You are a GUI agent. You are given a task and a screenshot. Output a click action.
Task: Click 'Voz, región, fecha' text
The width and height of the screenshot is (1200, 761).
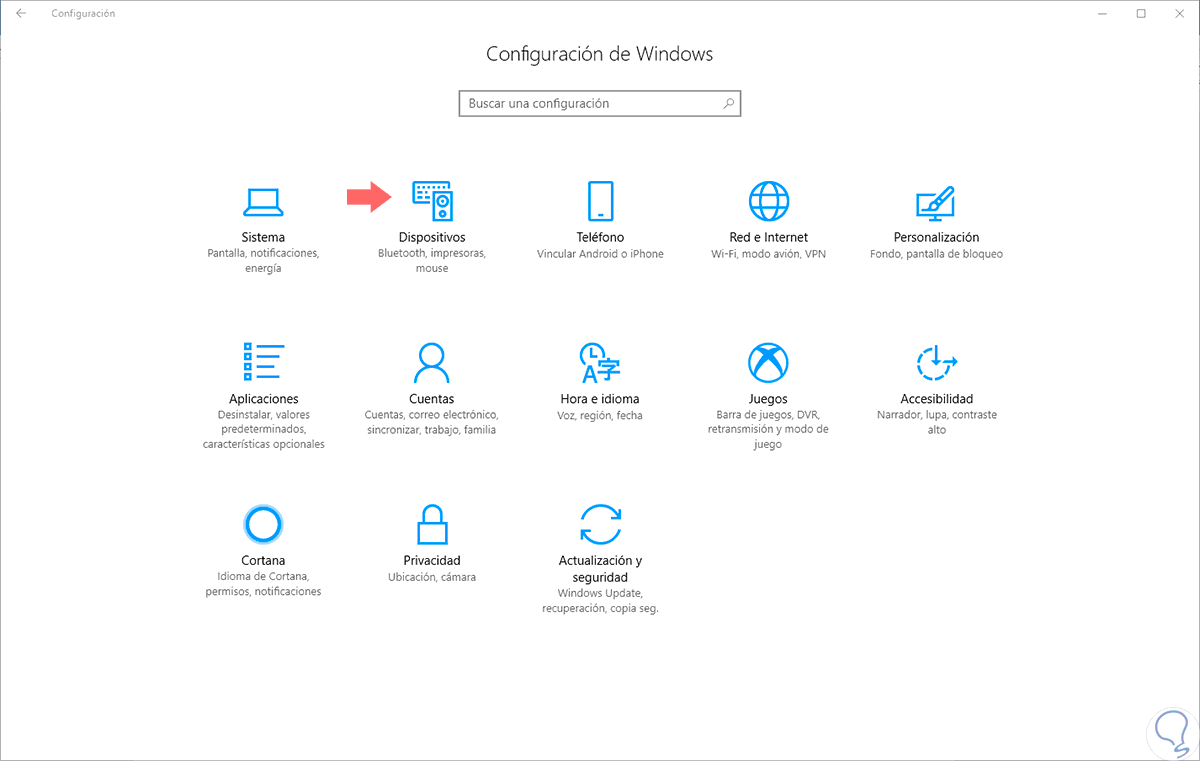click(x=600, y=415)
